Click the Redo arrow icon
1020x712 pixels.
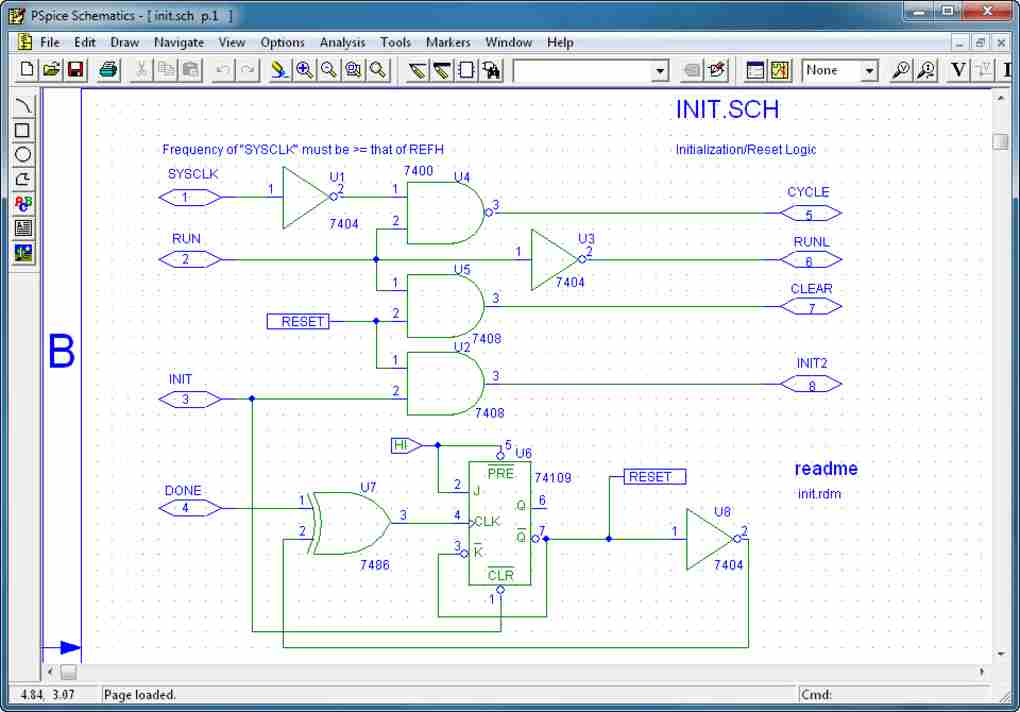(248, 70)
